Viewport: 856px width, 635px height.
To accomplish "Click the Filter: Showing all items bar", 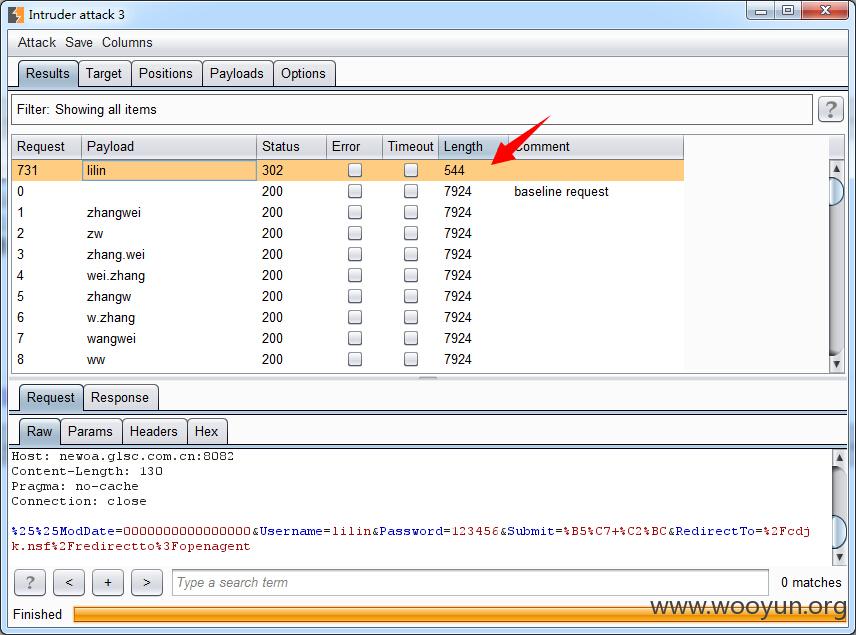I will [412, 109].
